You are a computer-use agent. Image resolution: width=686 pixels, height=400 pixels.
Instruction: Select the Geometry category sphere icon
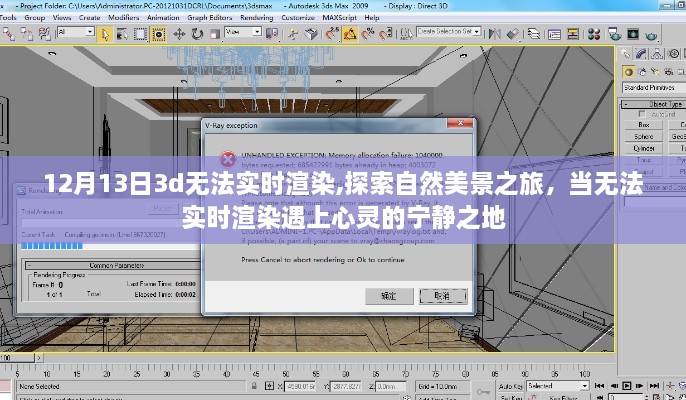click(629, 72)
